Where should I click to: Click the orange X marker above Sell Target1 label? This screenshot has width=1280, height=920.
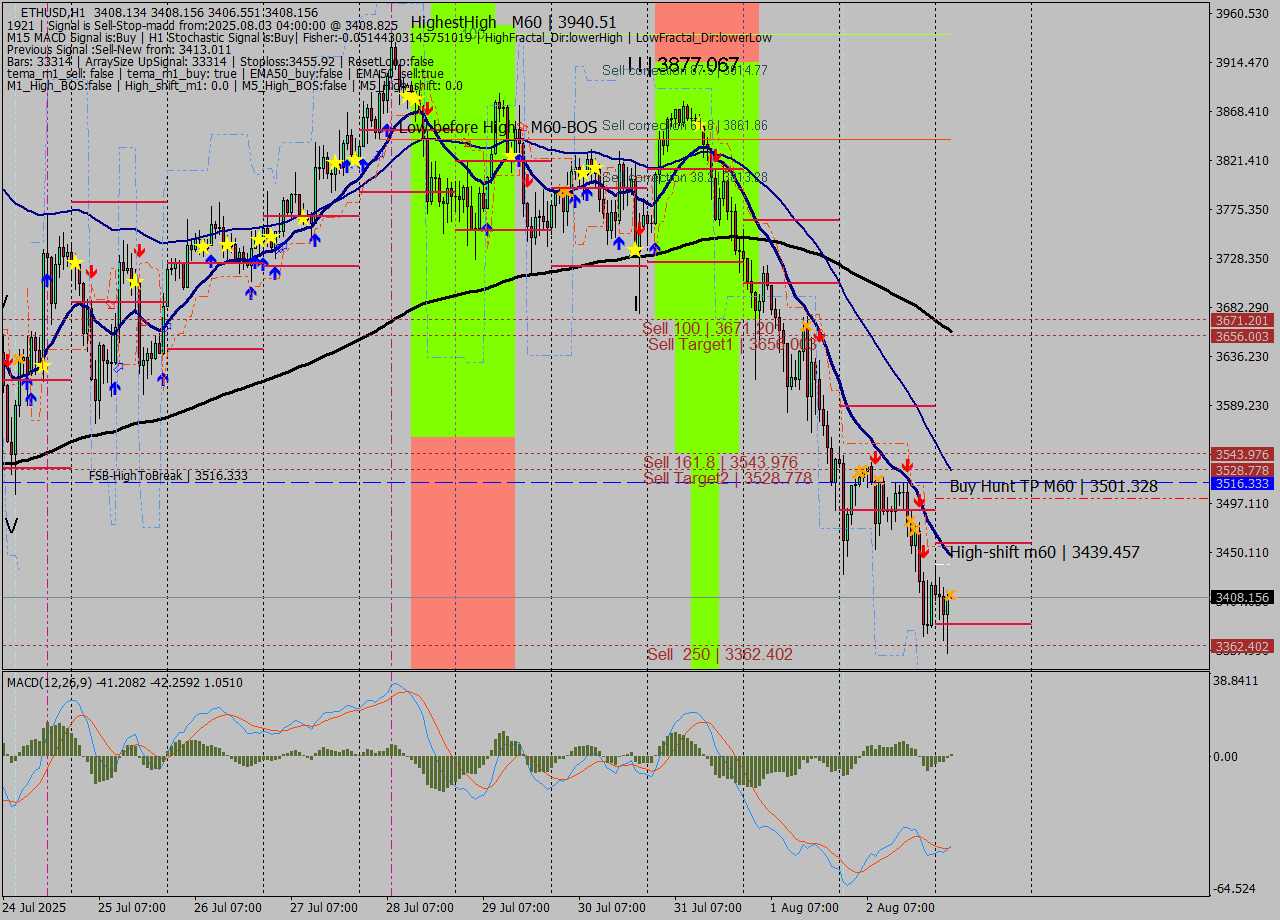[807, 326]
